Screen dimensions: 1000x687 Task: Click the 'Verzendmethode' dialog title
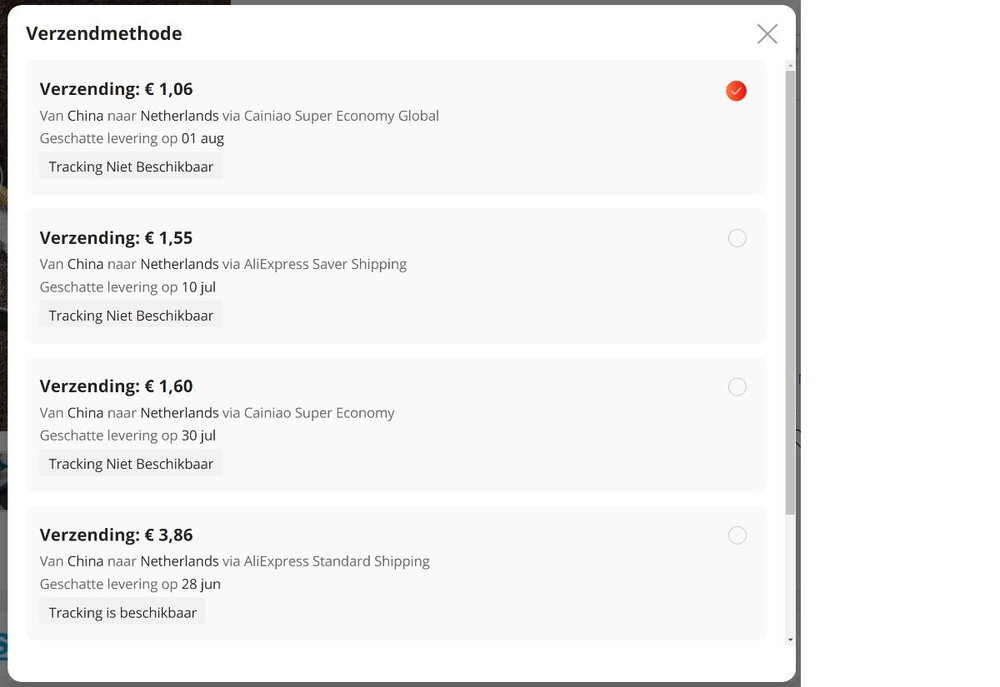point(104,34)
